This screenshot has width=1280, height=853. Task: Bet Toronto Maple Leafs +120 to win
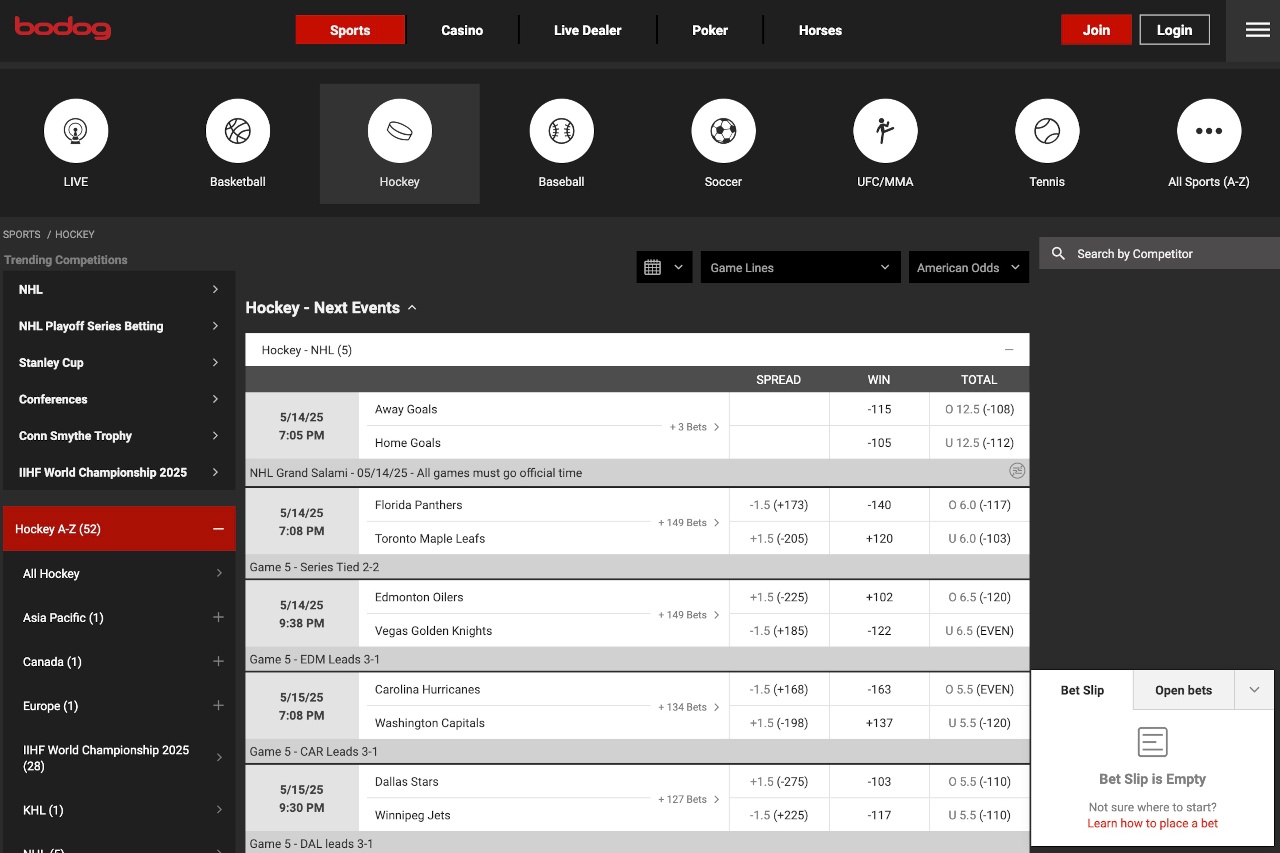(879, 538)
